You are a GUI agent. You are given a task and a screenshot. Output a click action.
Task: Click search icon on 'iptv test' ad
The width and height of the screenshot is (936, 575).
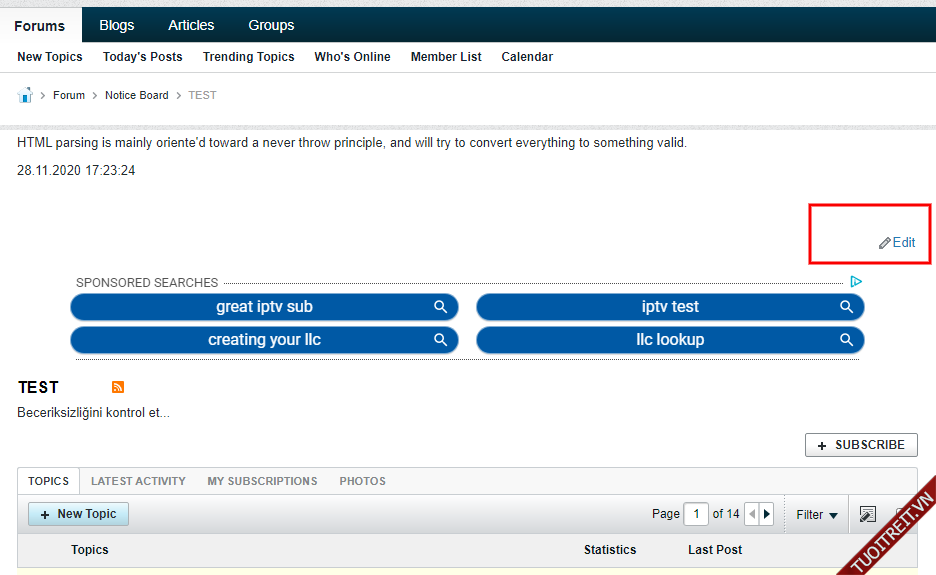(847, 307)
